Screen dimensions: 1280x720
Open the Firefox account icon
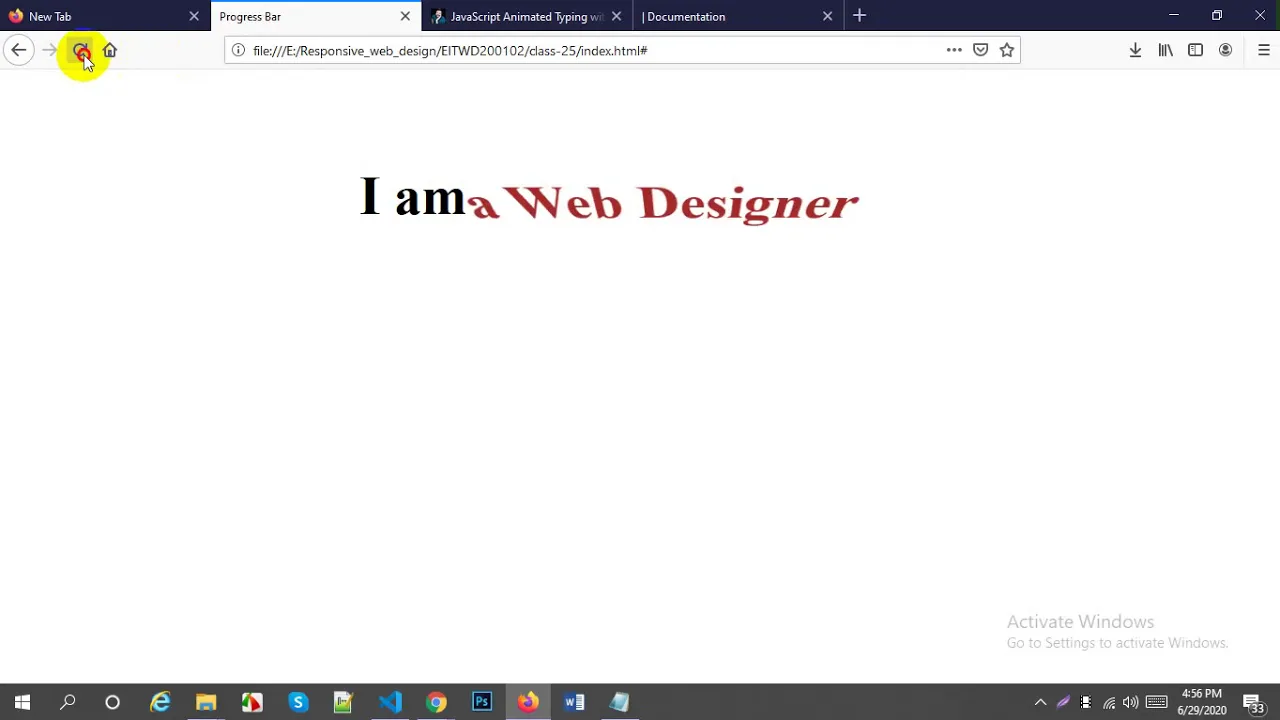(x=1225, y=50)
